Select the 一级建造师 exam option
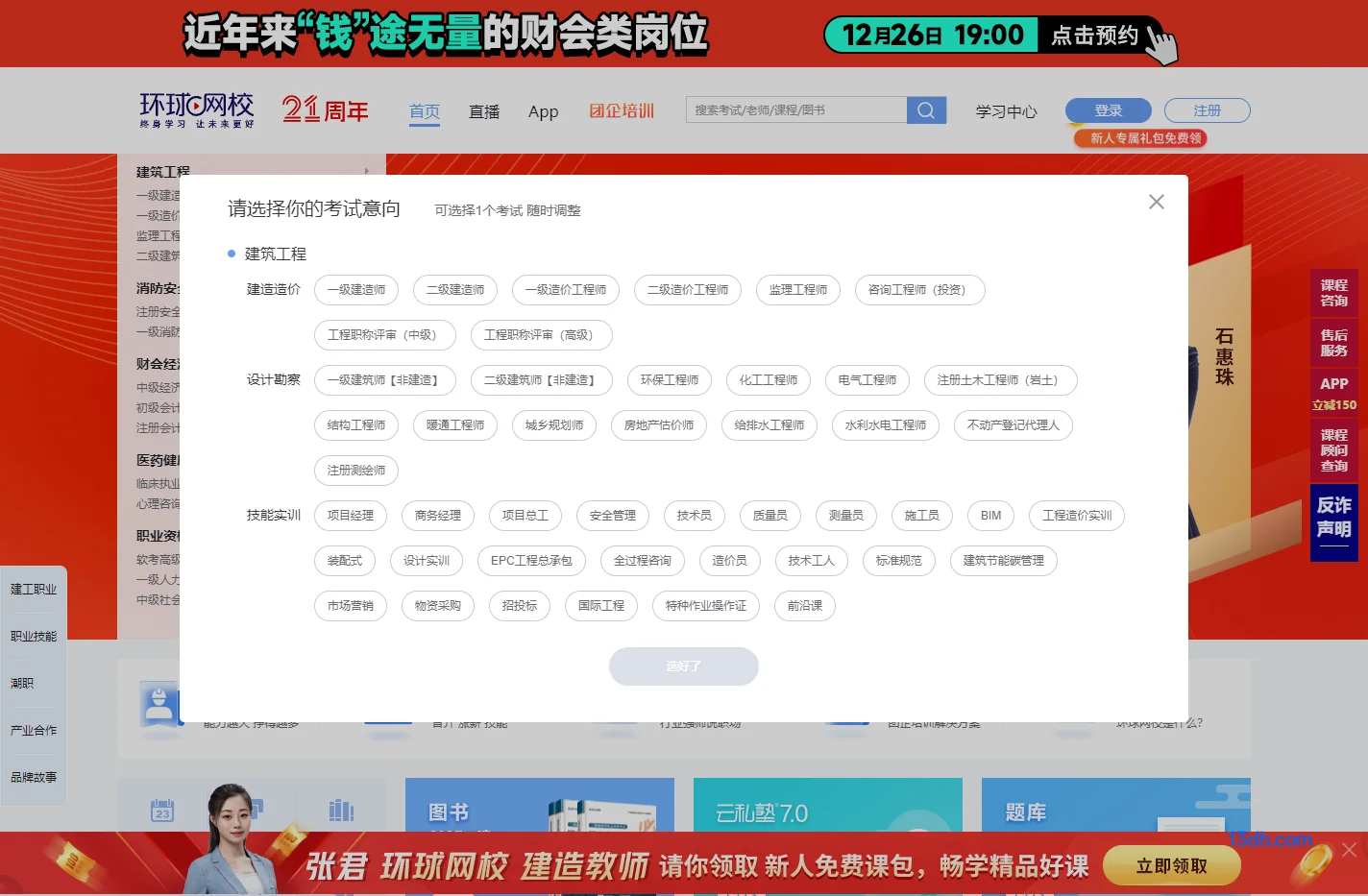Viewport: 1368px width, 896px height. point(356,290)
